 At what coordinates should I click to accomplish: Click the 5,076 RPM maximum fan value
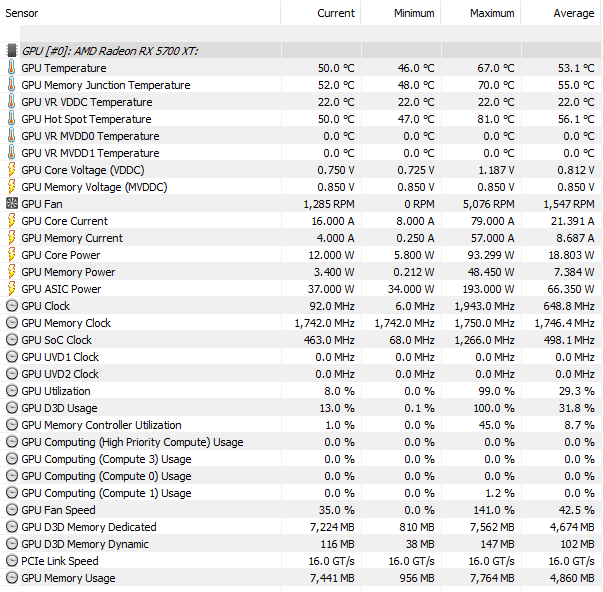488,204
